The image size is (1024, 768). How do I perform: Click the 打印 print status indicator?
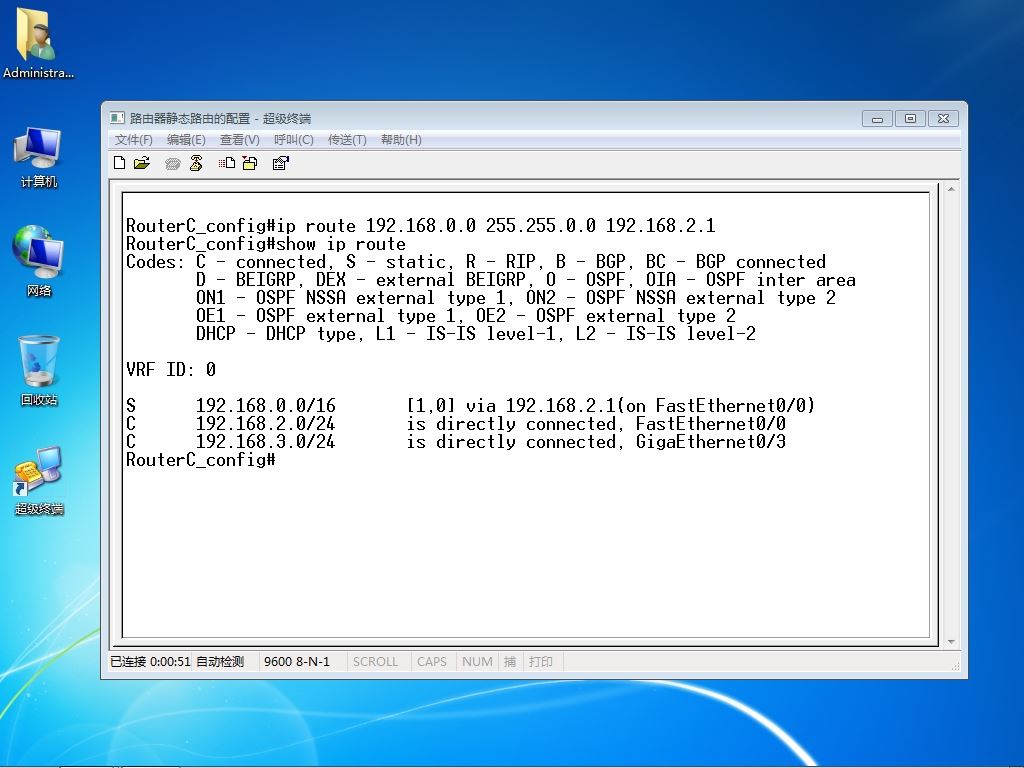coord(541,662)
